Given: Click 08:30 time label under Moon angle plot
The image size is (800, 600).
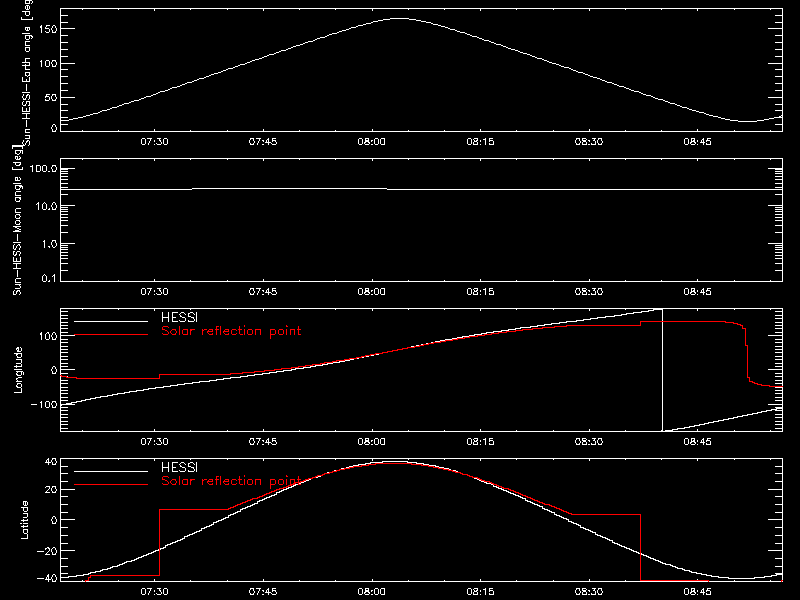Looking at the screenshot, I should [x=589, y=292].
